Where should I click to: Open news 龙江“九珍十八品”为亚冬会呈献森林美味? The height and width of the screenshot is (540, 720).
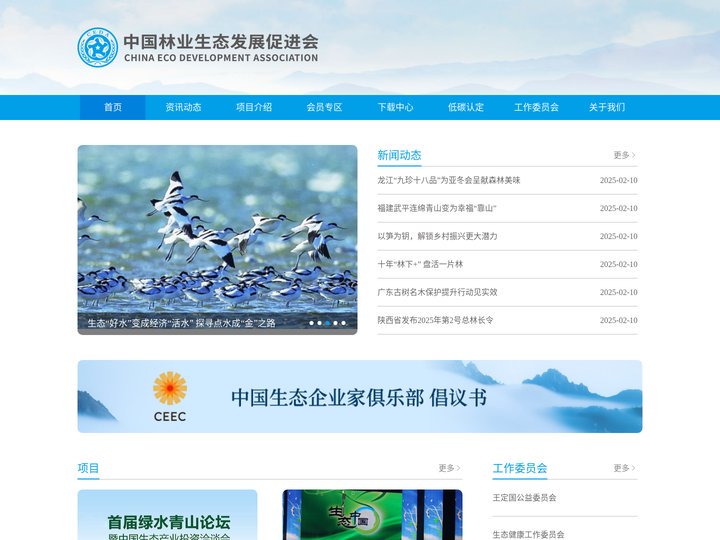click(449, 180)
